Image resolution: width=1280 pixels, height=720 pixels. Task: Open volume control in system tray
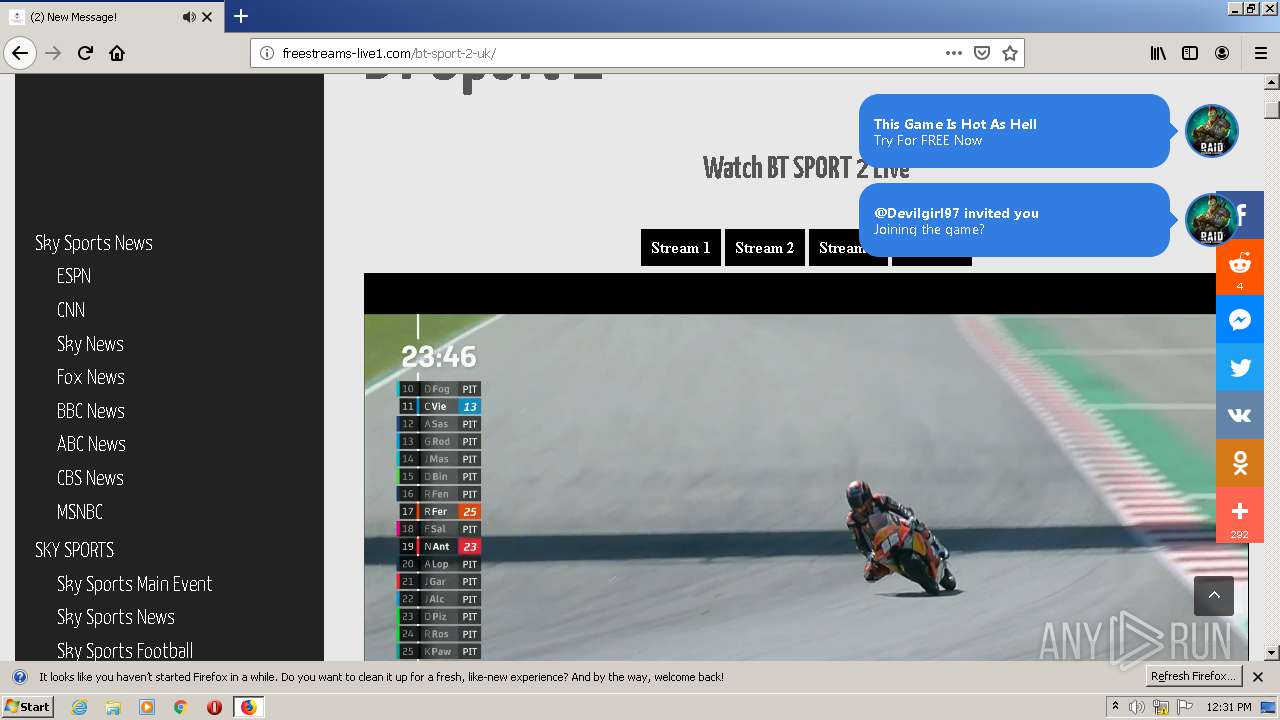pyautogui.click(x=1137, y=707)
